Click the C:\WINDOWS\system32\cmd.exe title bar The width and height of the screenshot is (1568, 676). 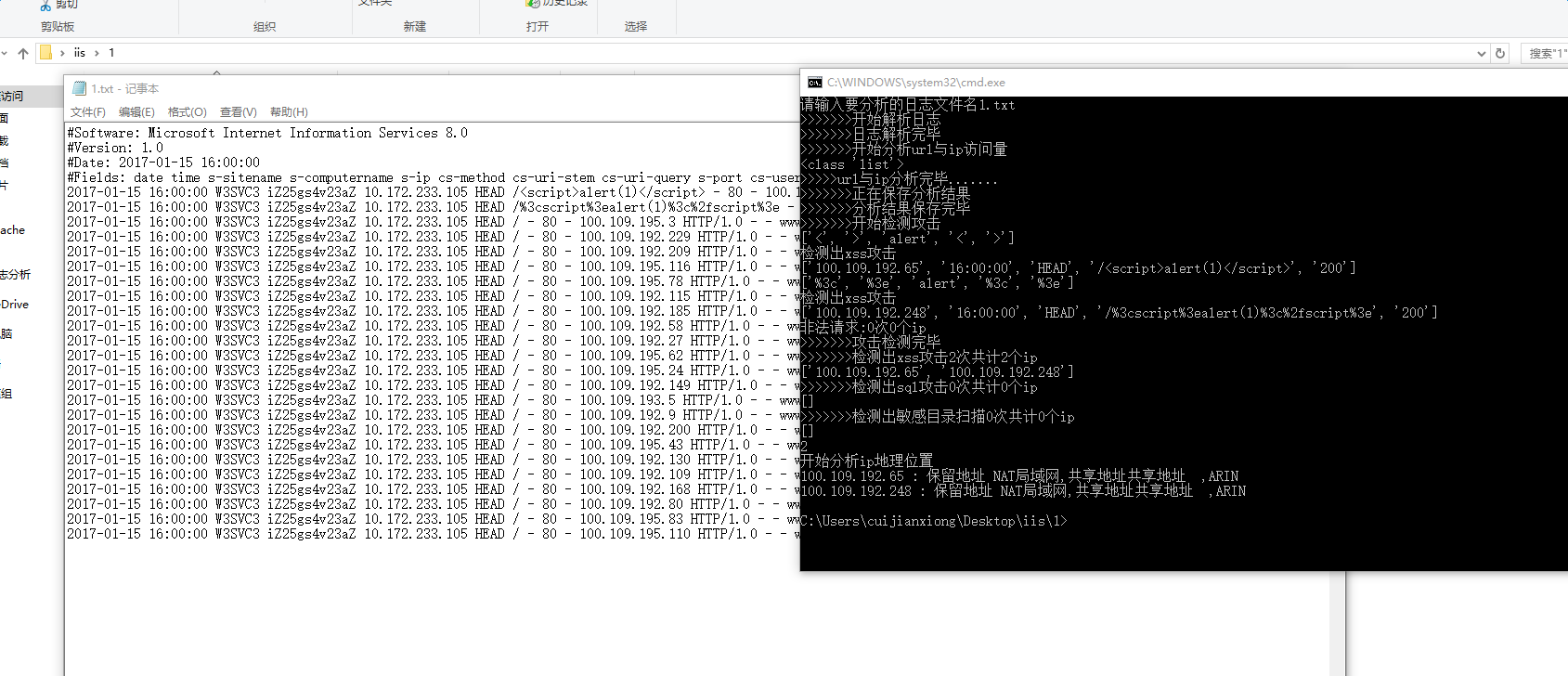pos(1184,83)
